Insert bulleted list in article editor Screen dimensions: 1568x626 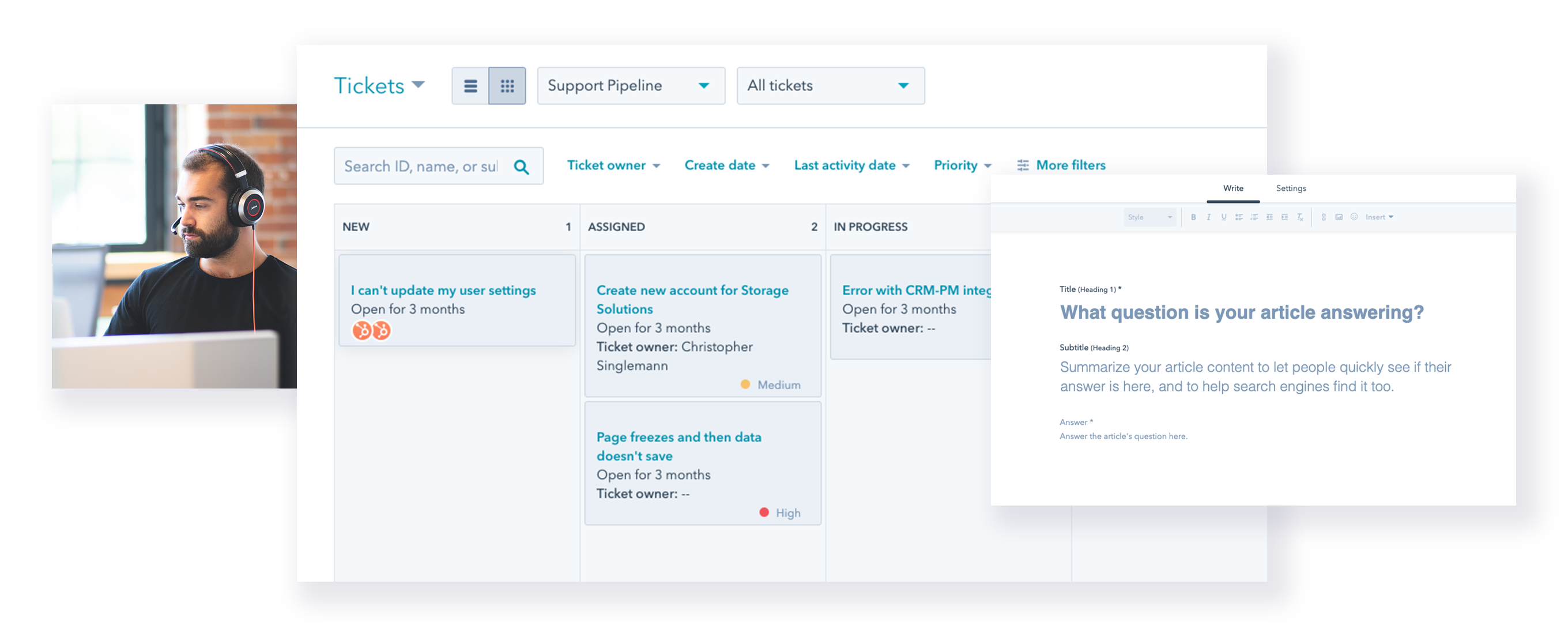tap(1239, 217)
